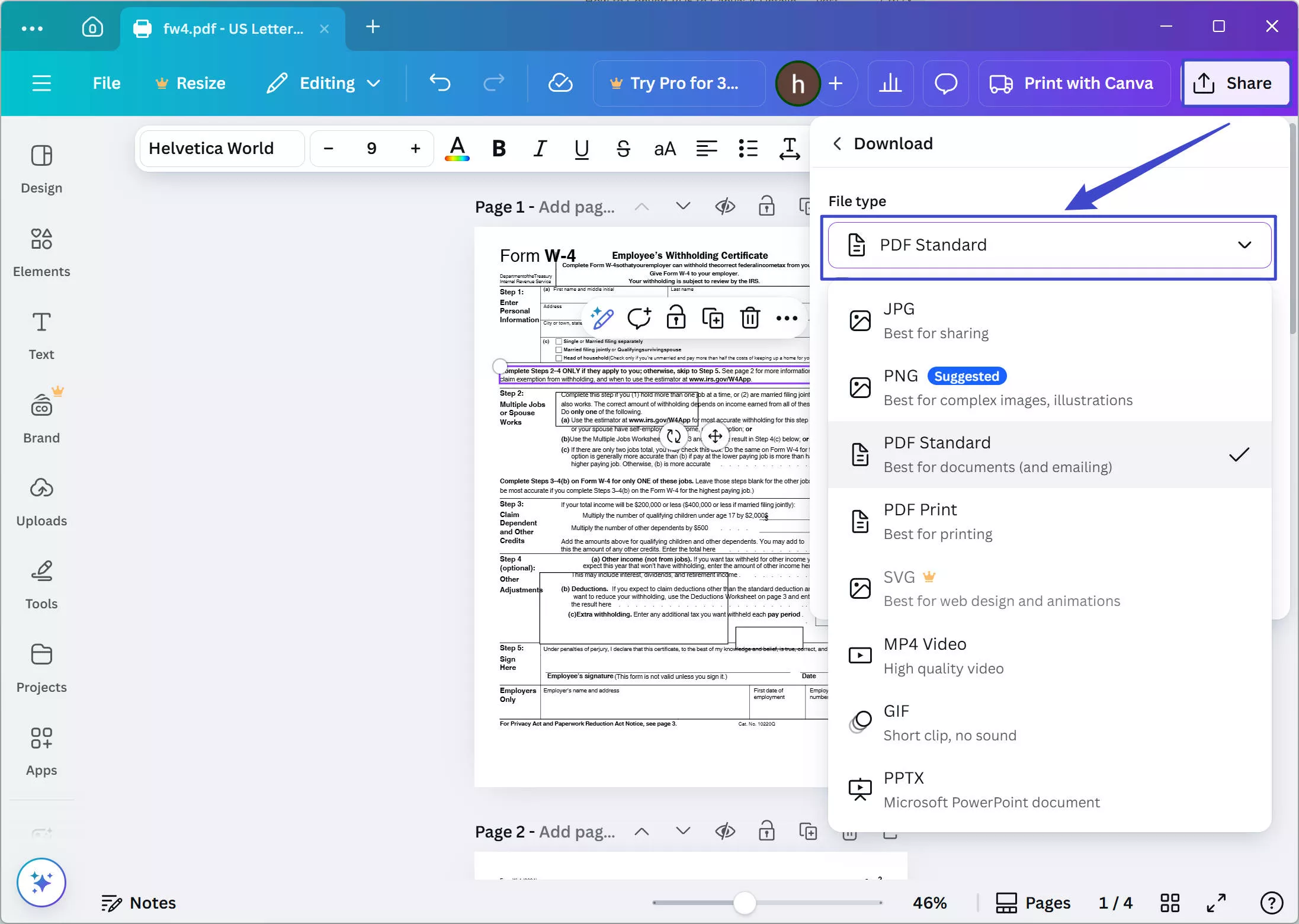Screen dimensions: 1299x924
Task: Click the font size input field
Action: click(x=371, y=149)
